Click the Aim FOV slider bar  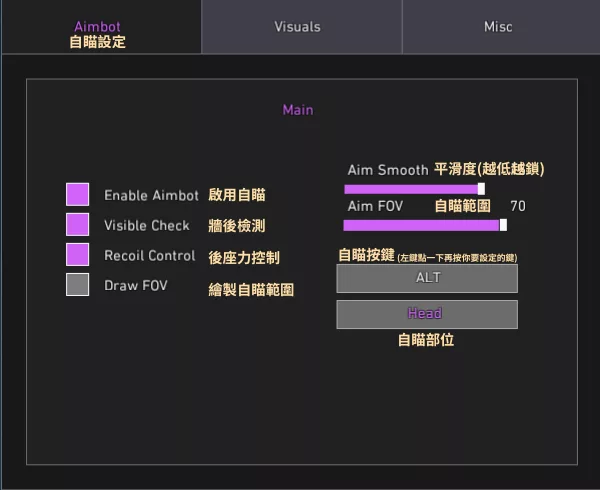[x=420, y=225]
